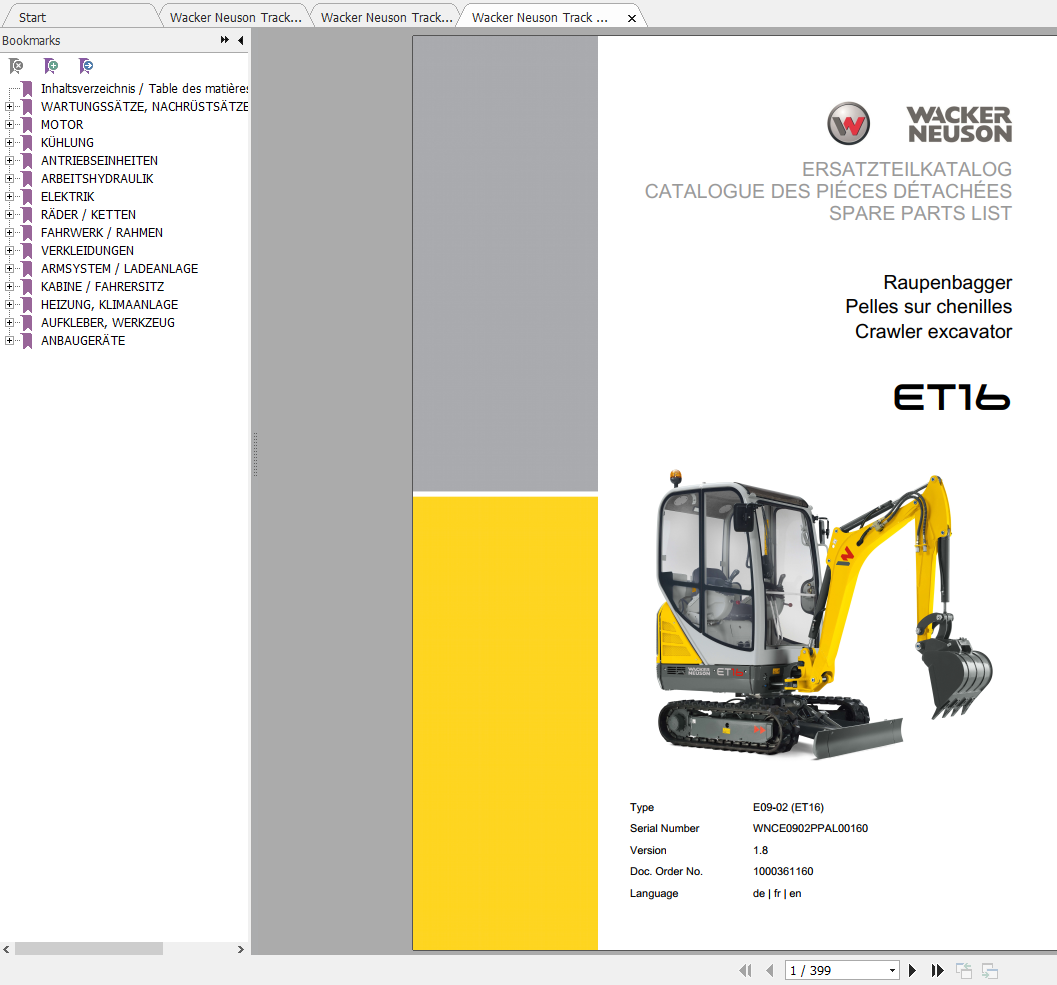
Task: Click the last page navigation icon
Action: [938, 970]
